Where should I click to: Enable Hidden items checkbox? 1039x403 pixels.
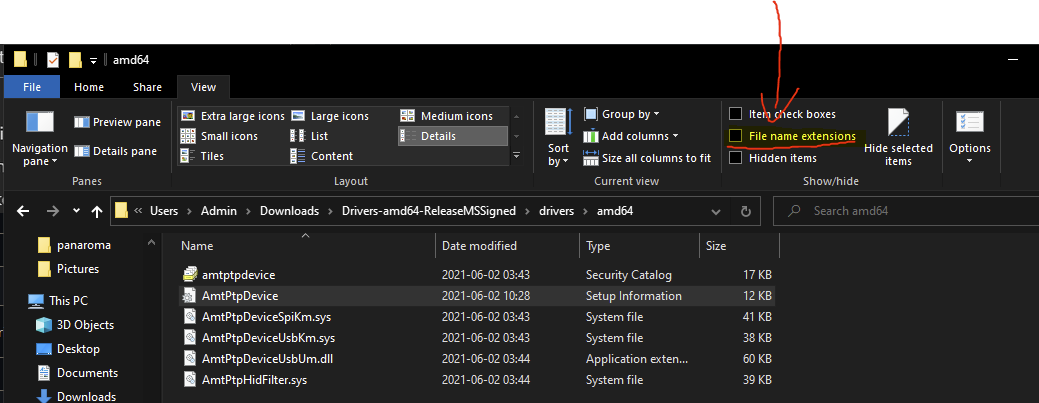pos(736,158)
